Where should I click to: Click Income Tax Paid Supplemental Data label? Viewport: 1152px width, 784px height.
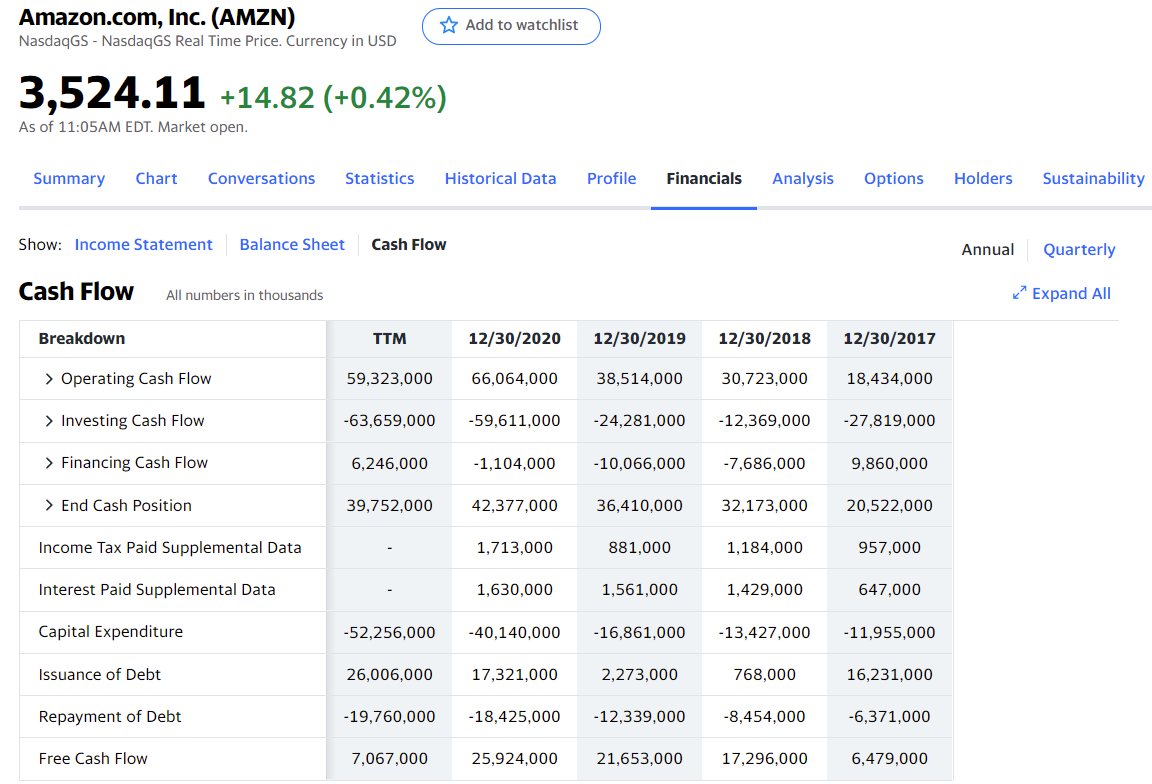click(x=170, y=547)
